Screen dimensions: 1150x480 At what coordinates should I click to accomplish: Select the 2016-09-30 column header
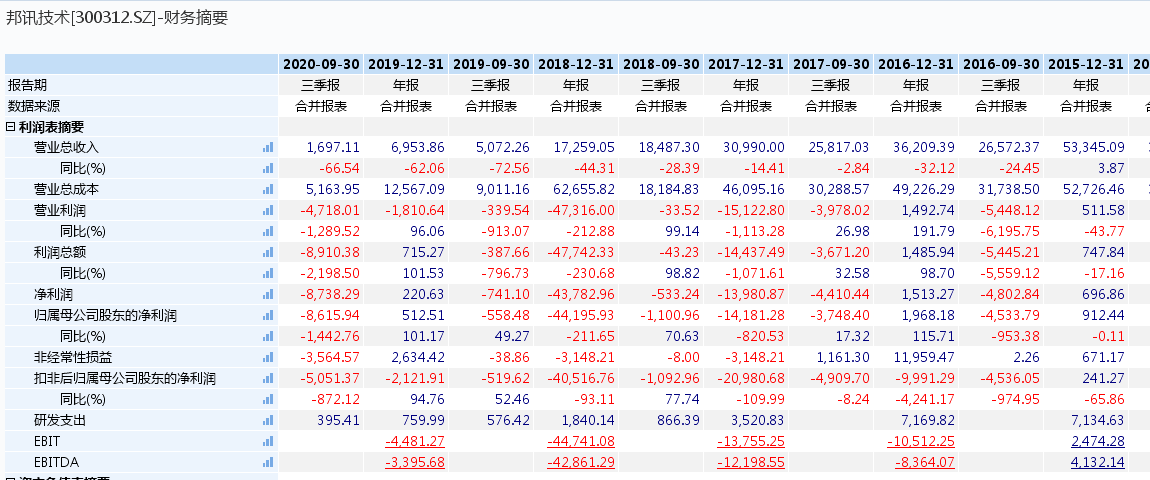tap(1001, 64)
